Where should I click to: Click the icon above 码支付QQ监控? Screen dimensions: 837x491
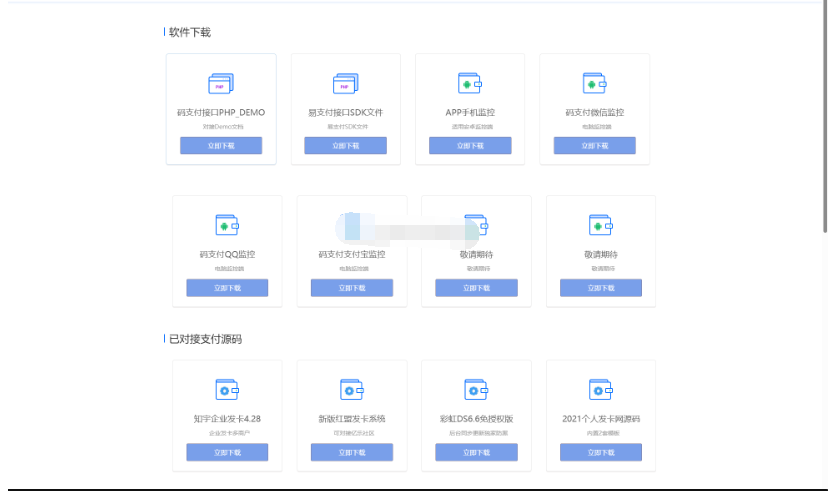[x=227, y=225]
